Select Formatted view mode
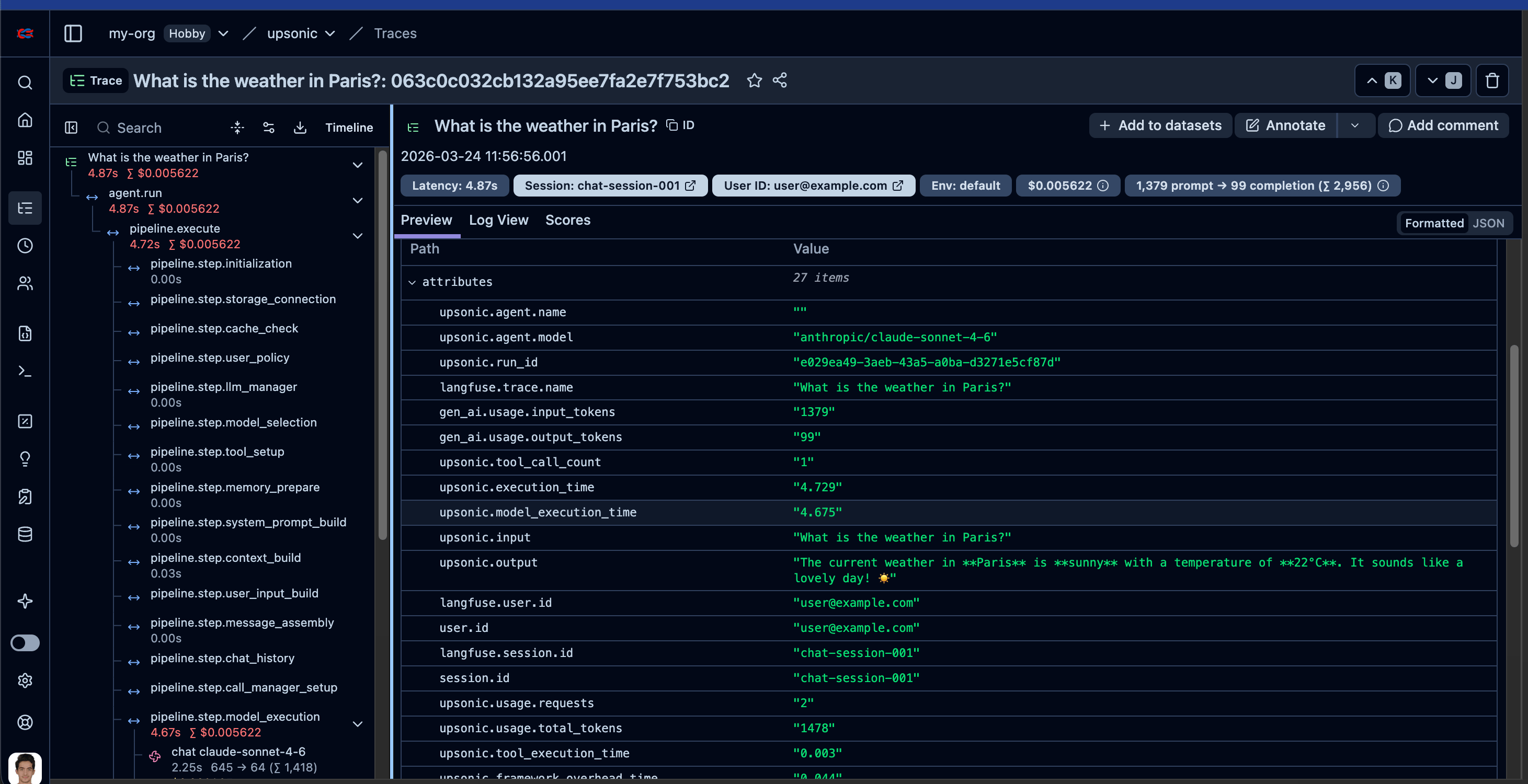This screenshot has width=1528, height=784. [1434, 223]
